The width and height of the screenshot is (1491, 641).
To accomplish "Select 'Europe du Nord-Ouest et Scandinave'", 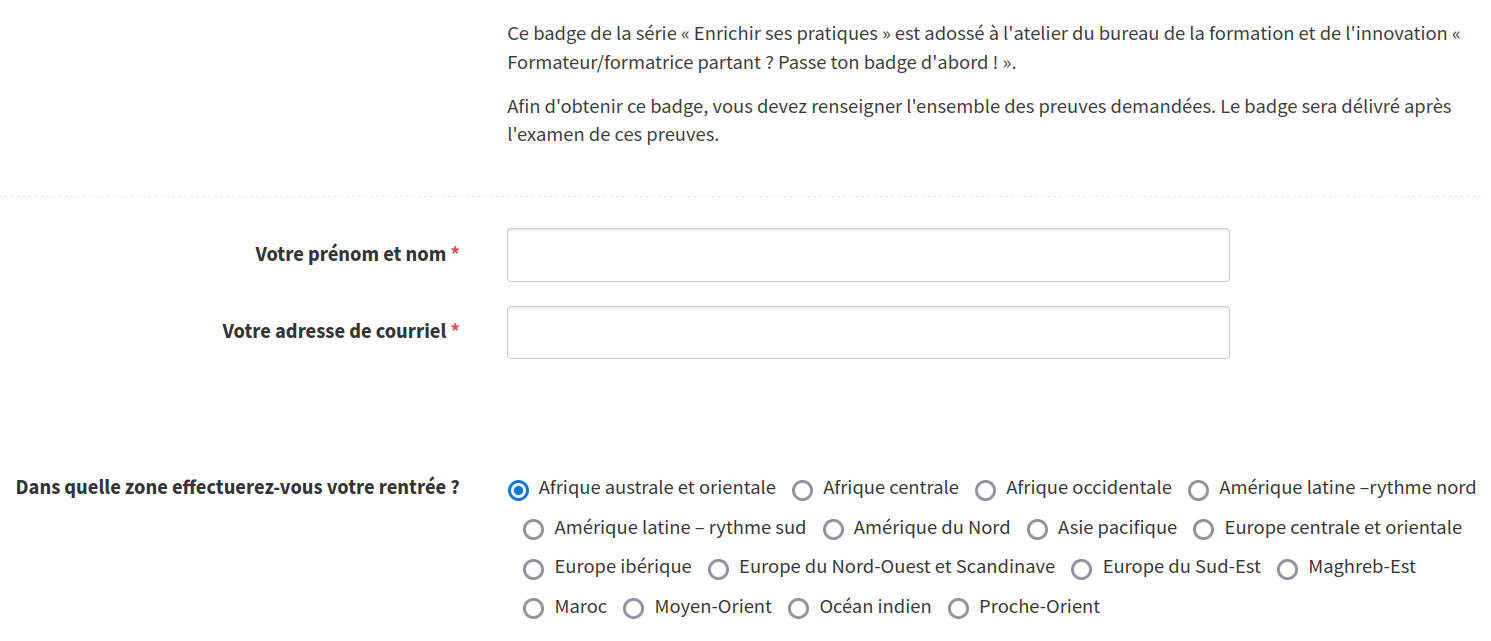I will (x=718, y=569).
